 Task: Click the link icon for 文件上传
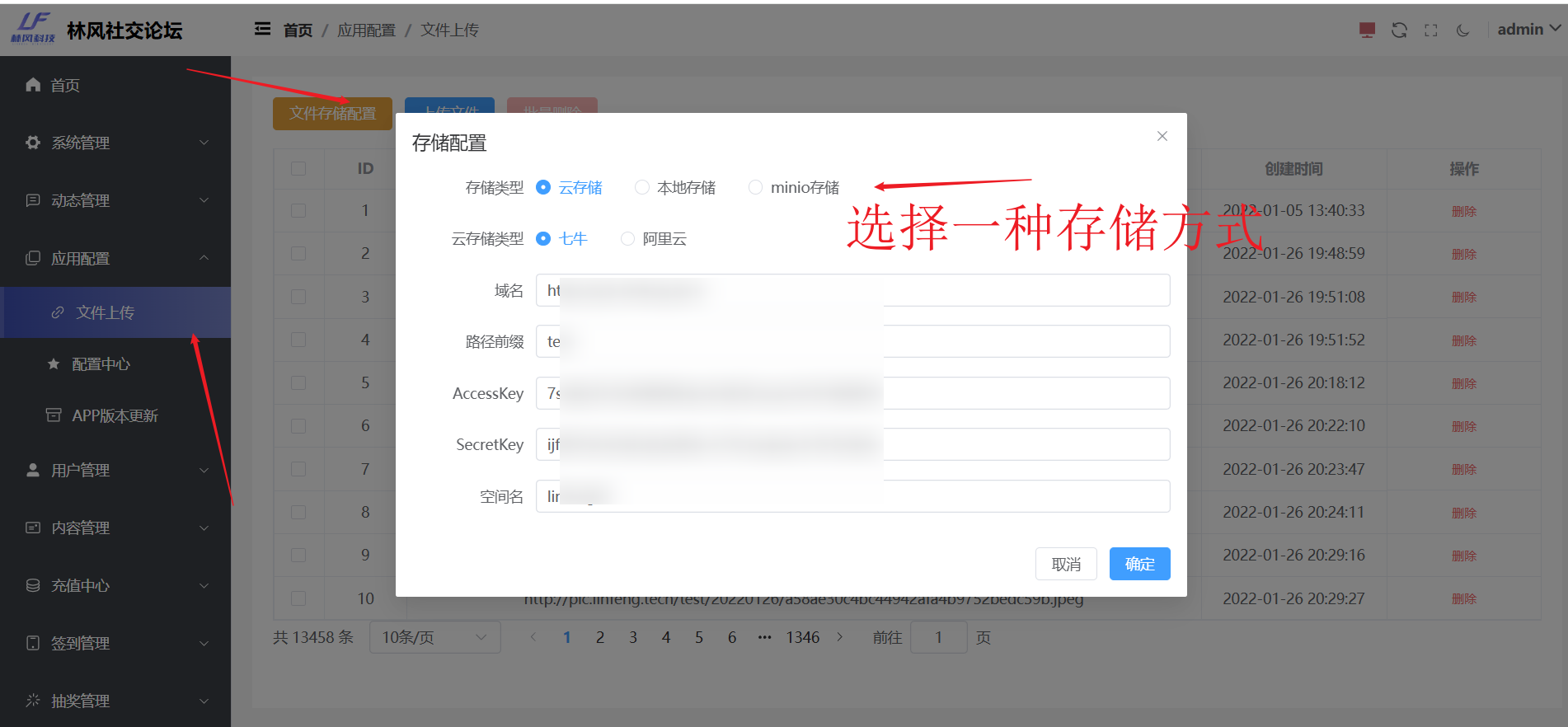58,312
